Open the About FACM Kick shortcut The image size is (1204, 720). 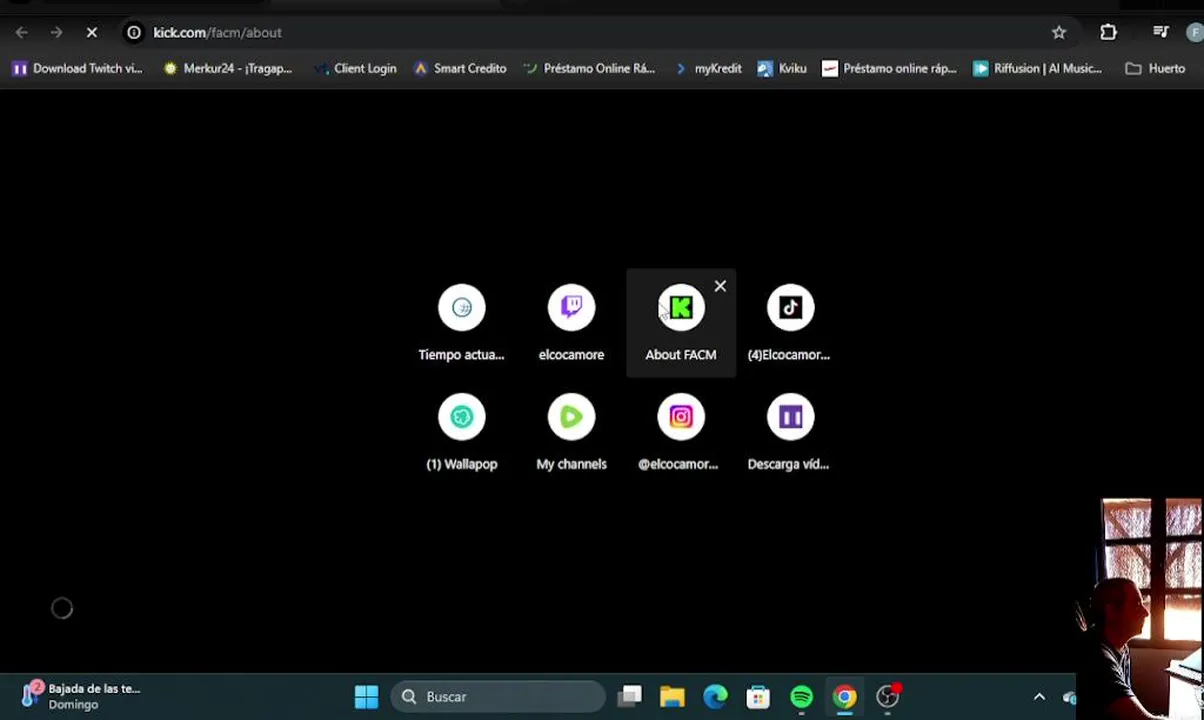[x=680, y=323]
